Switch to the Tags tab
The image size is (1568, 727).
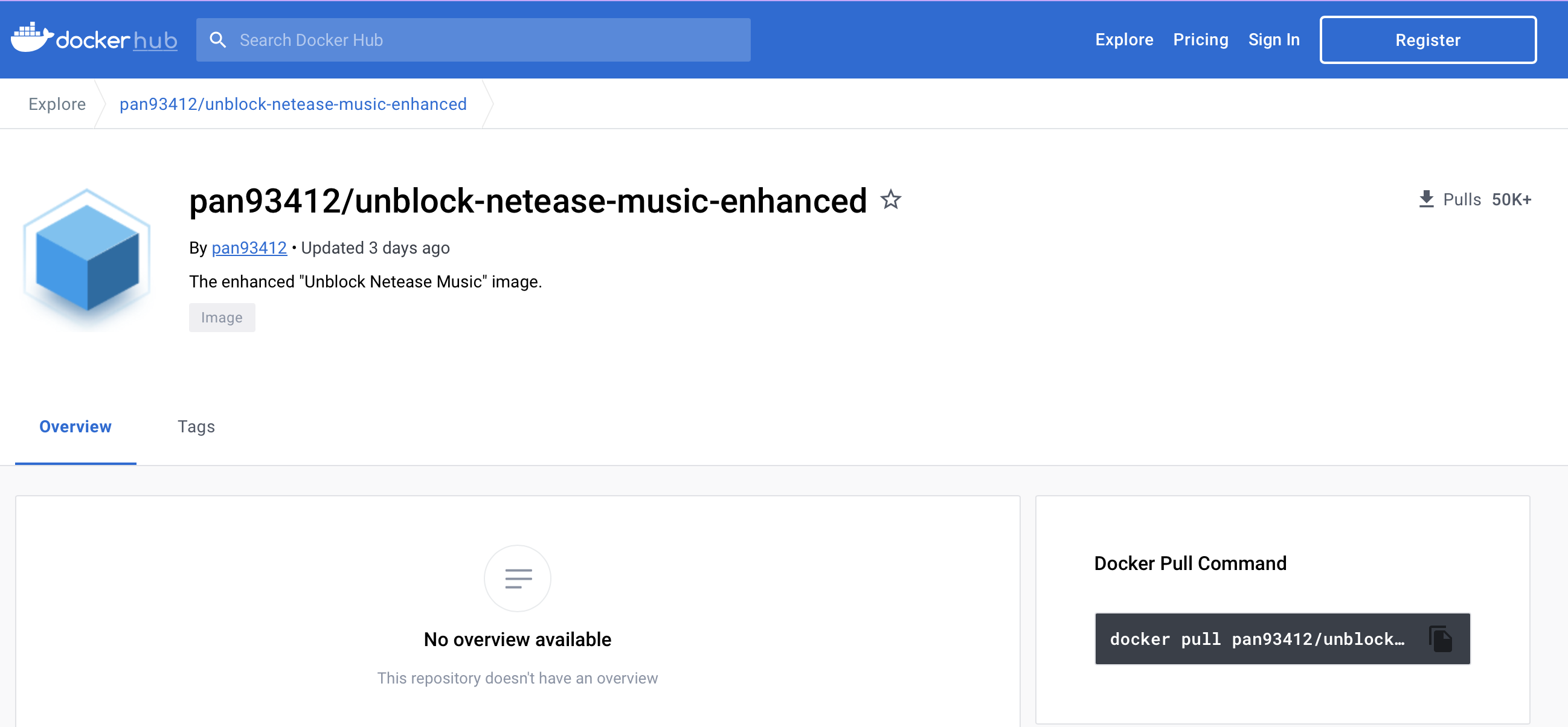[x=196, y=427]
